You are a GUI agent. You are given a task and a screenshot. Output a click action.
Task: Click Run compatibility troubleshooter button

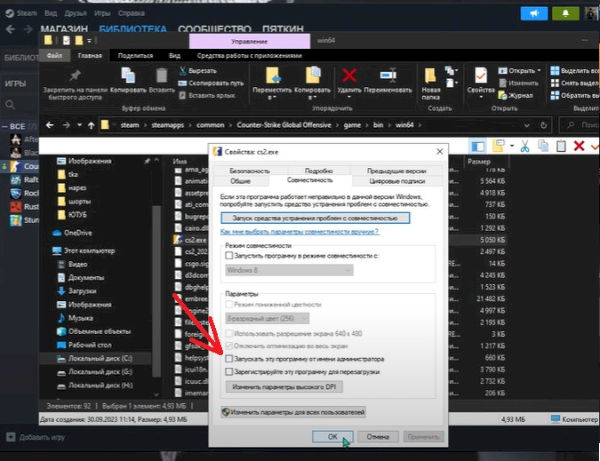click(315, 218)
